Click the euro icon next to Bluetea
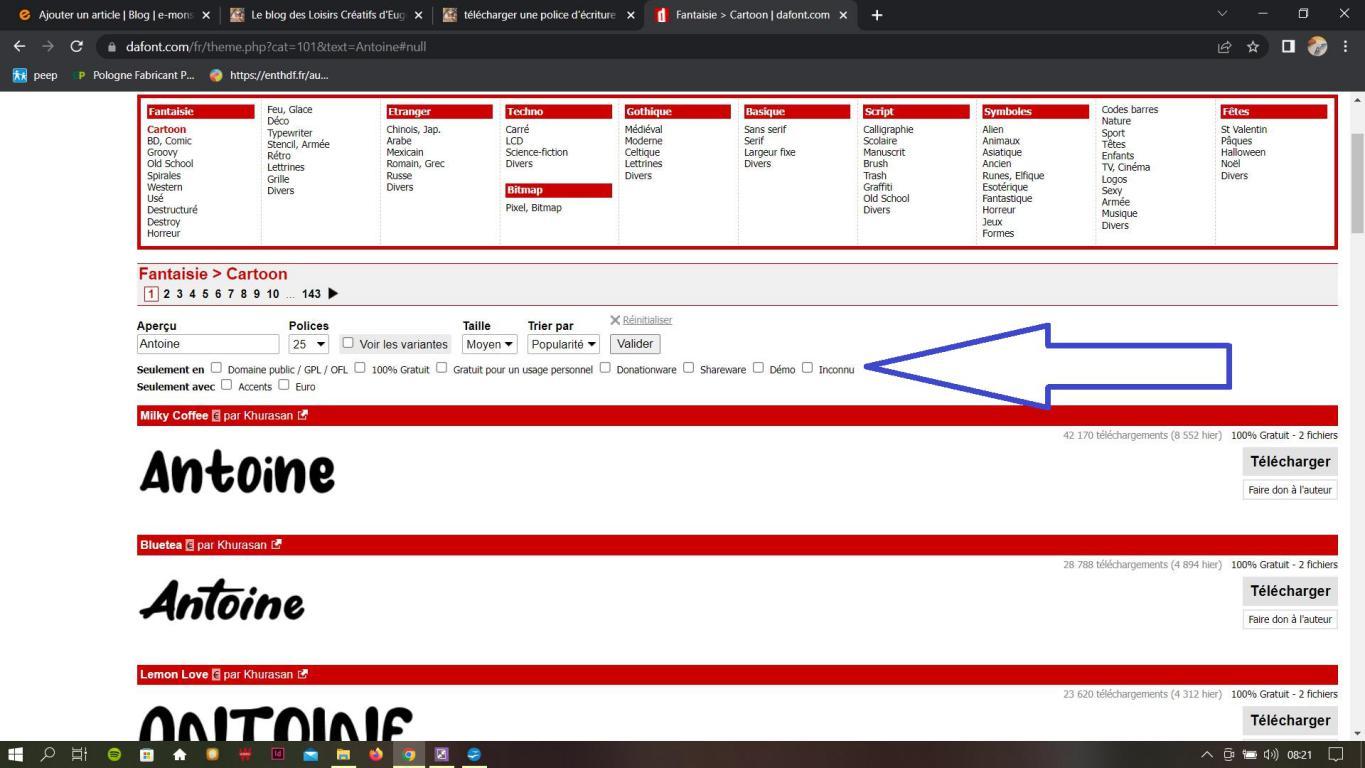Viewport: 1365px width, 768px height. pos(190,545)
